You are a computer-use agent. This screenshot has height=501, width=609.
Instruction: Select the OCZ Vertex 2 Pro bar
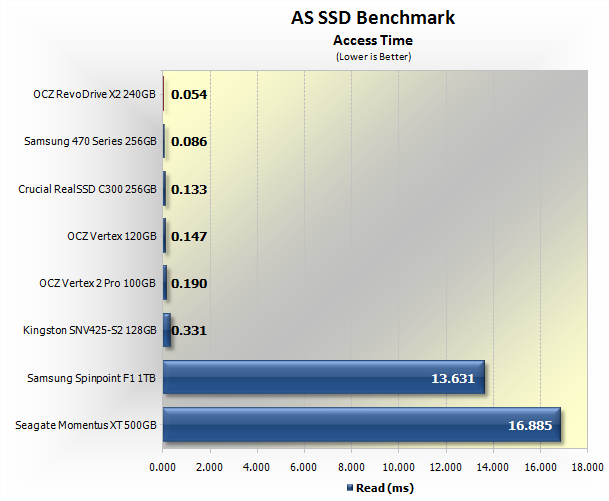tap(165, 283)
